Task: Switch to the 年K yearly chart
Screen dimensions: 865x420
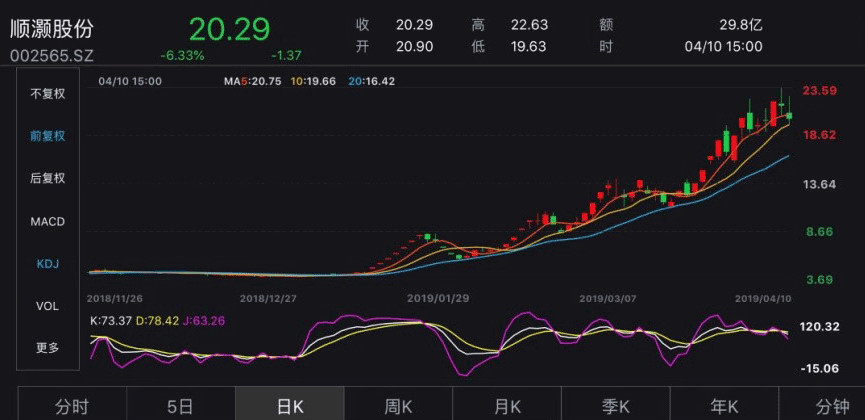Action: [724, 406]
